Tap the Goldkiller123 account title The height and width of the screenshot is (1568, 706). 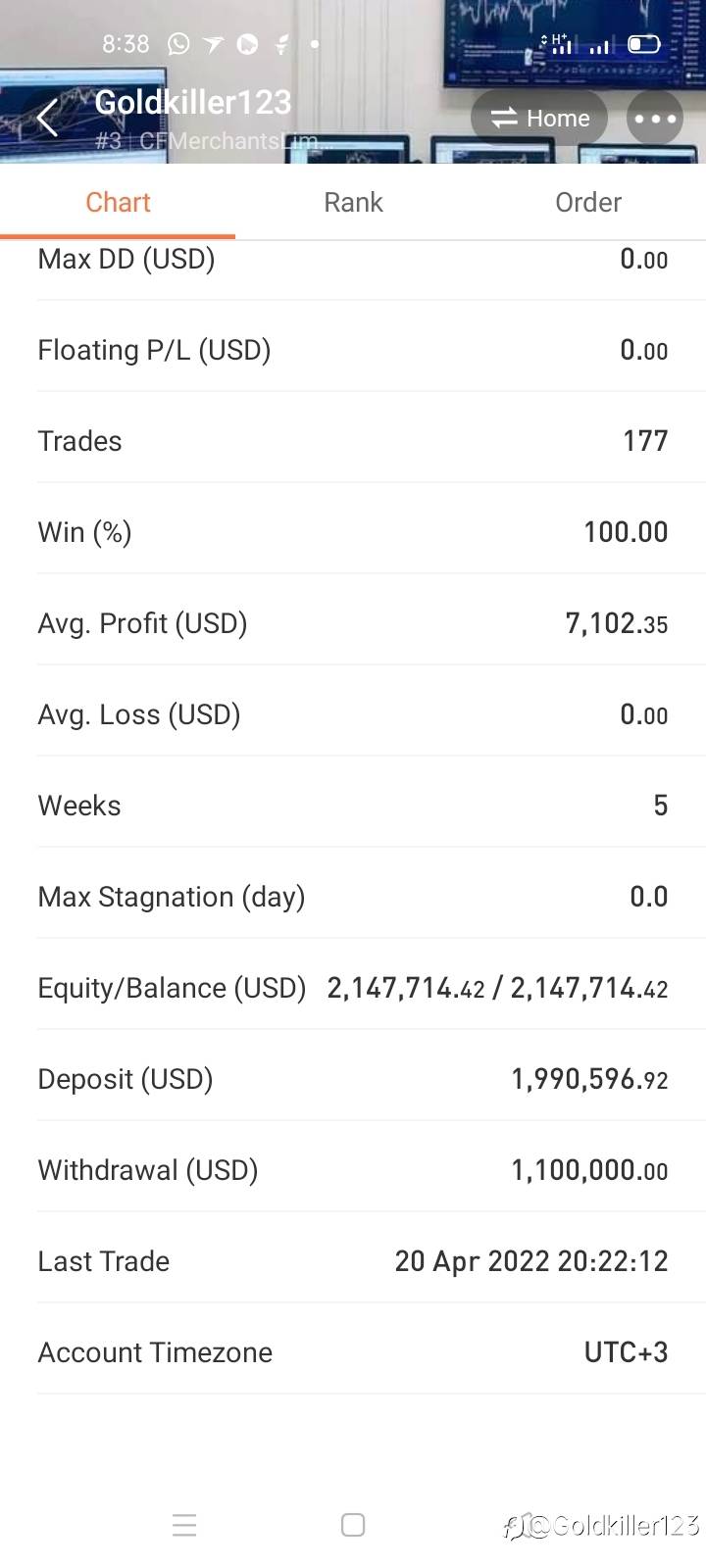(193, 102)
